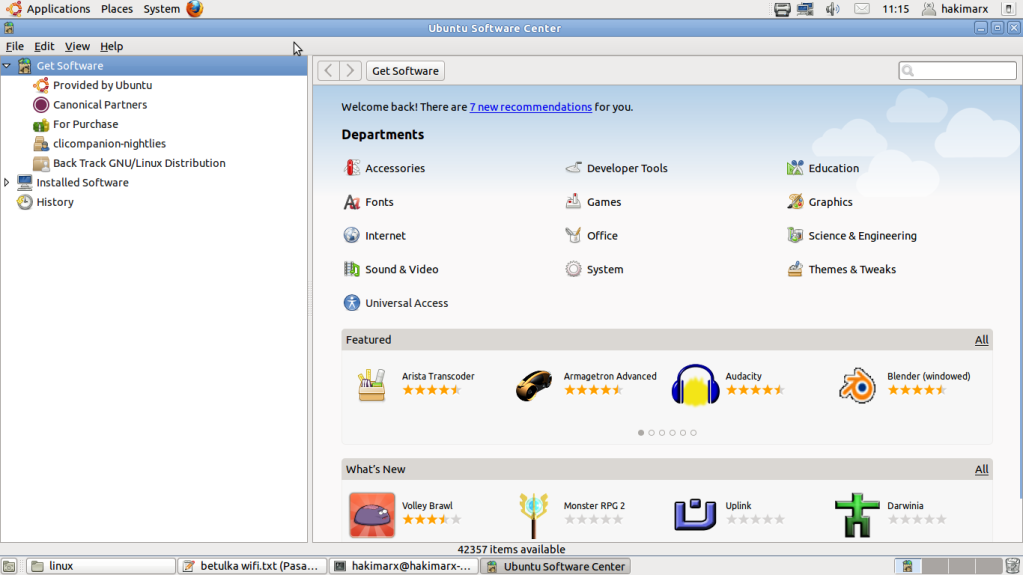Screen dimensions: 1023x575
Task: Launch Firefox from the top panel
Action: point(194,8)
